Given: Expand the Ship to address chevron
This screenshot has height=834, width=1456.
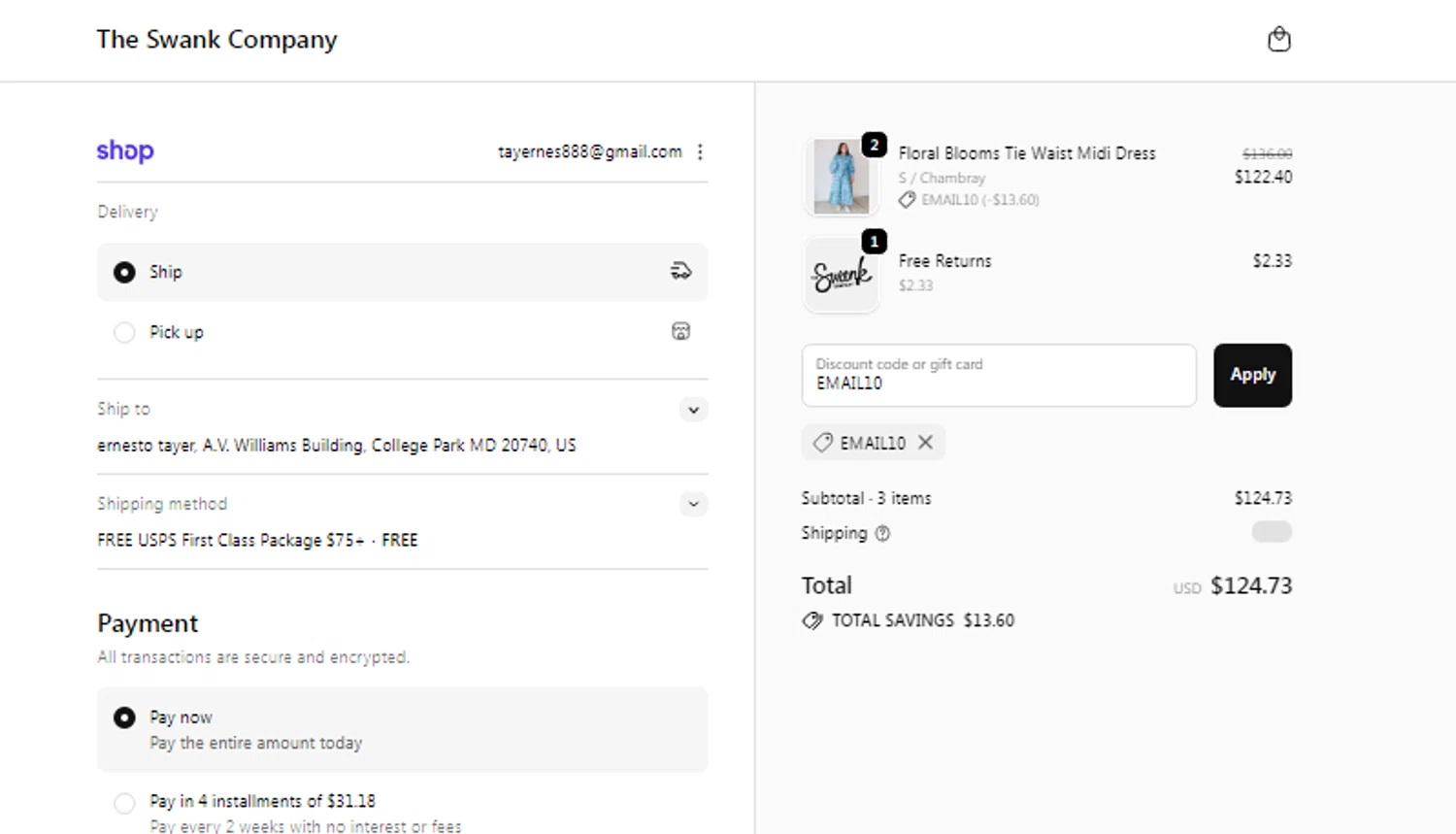Looking at the screenshot, I should point(693,410).
